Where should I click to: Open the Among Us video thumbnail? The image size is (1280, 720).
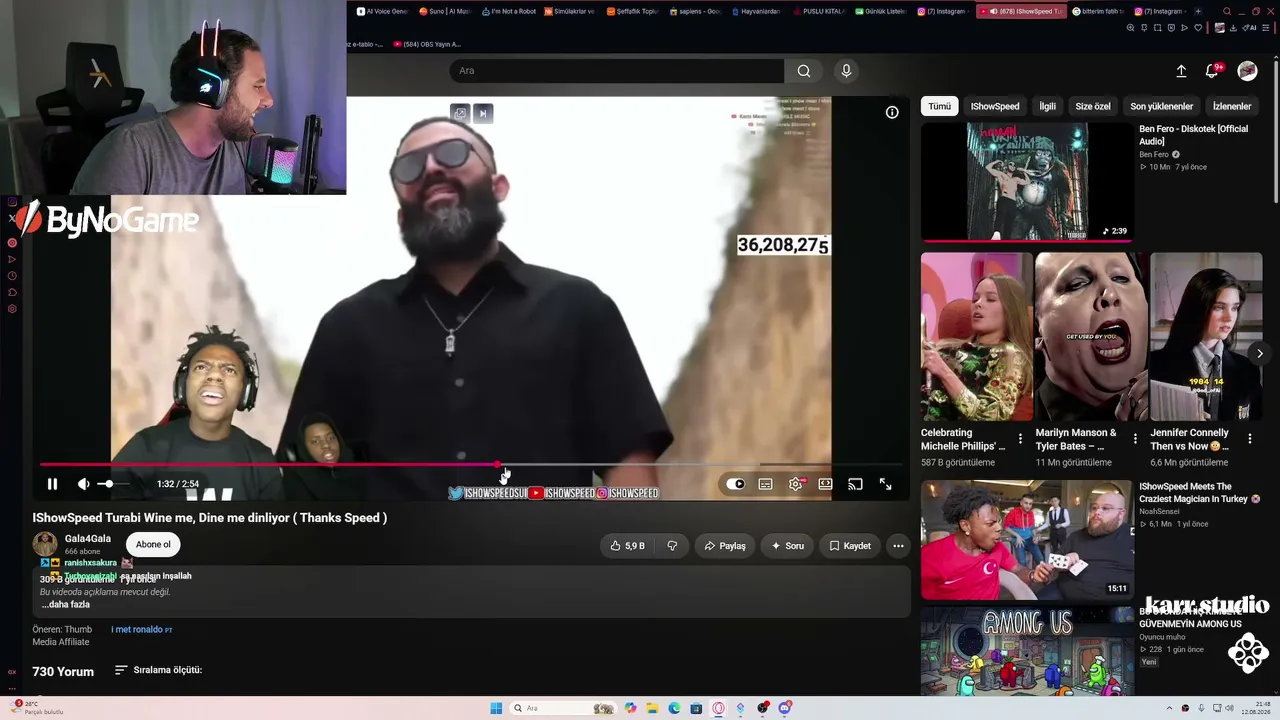tap(1027, 651)
